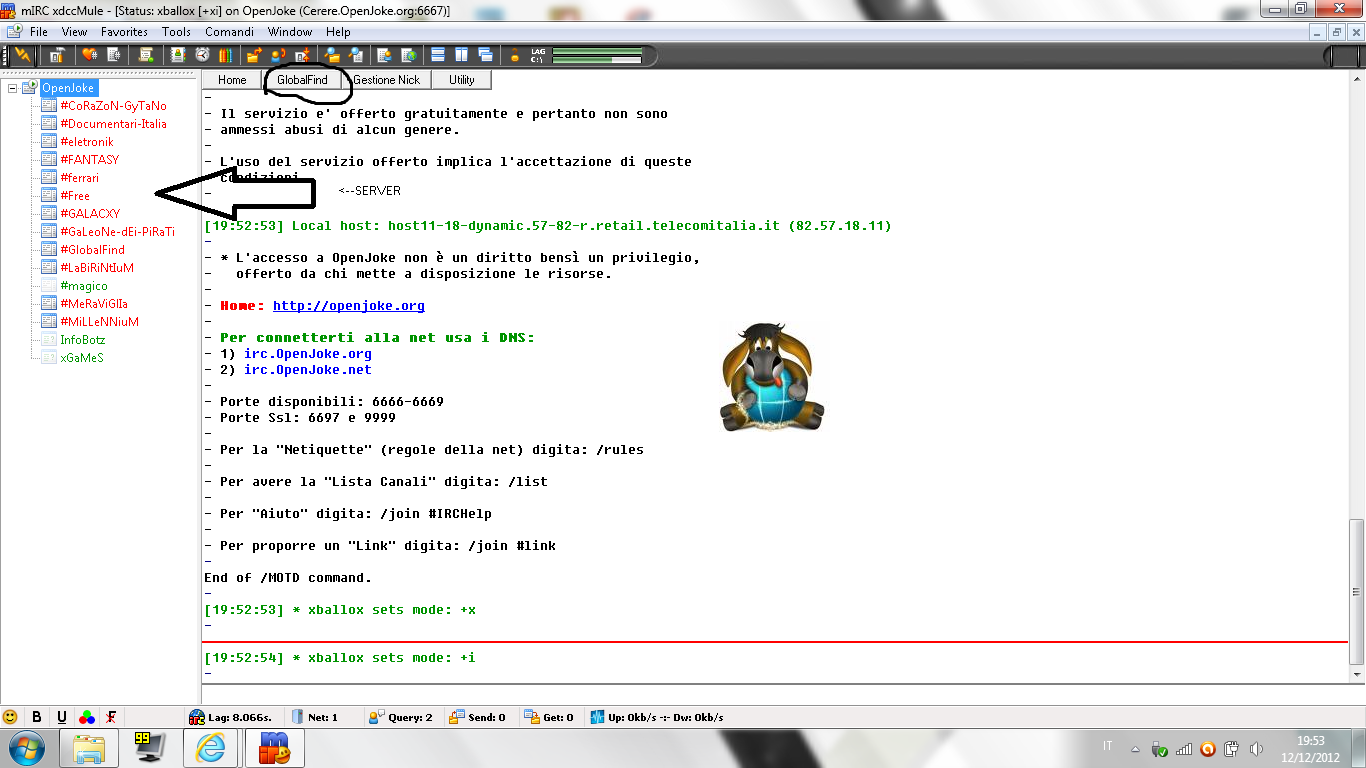Switch to the Utility tab

point(462,80)
